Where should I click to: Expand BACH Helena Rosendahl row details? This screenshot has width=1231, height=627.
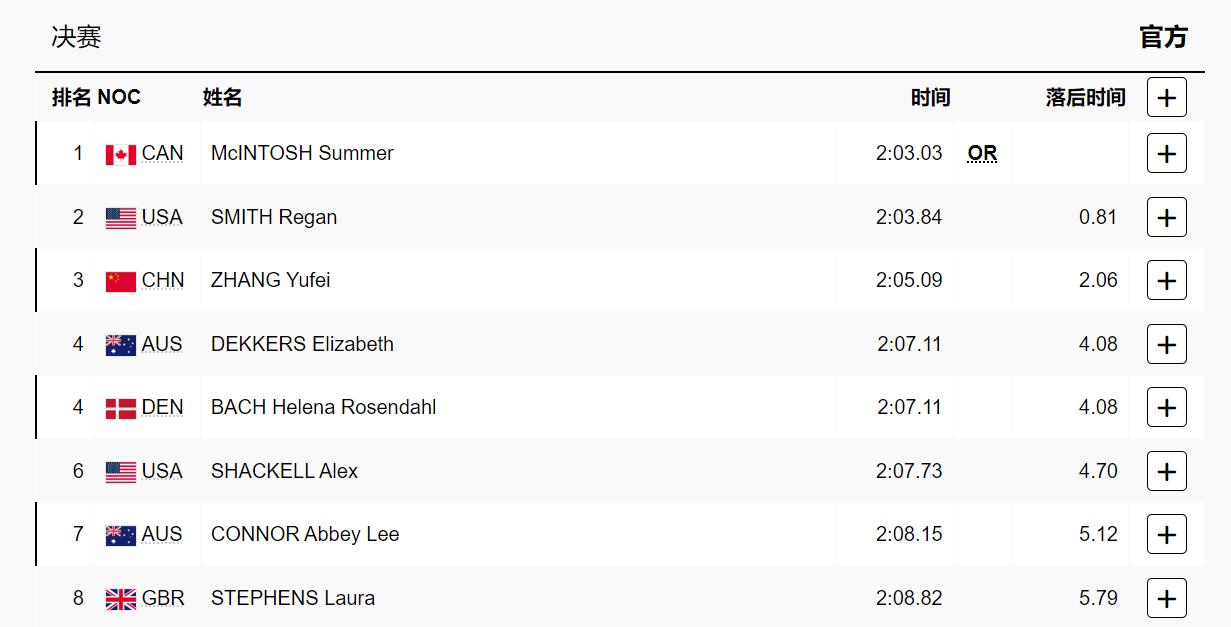[x=1166, y=408]
